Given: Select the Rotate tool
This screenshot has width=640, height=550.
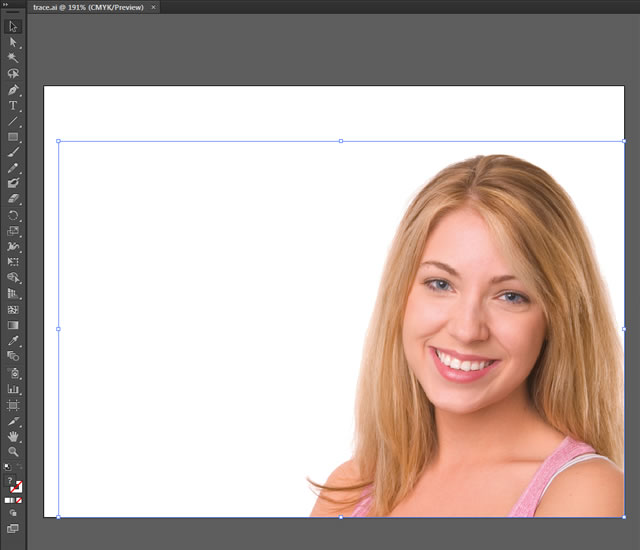Looking at the screenshot, I should click(13, 215).
